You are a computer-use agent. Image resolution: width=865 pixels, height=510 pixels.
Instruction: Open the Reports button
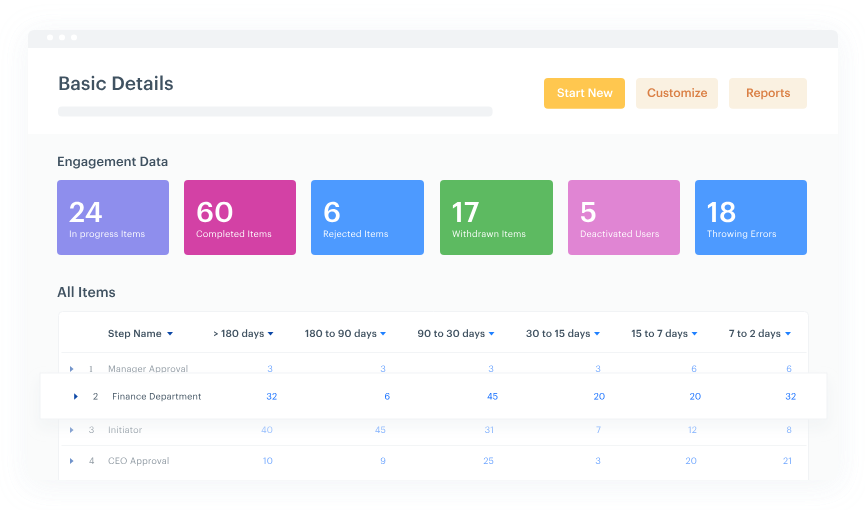coord(767,93)
